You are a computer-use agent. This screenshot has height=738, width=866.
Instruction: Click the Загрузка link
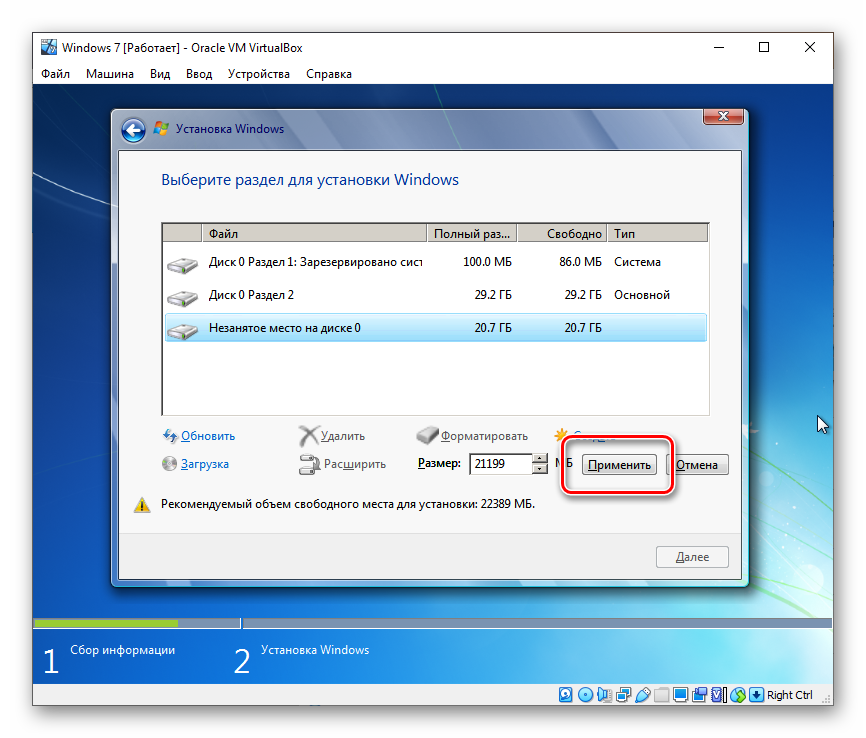[204, 464]
